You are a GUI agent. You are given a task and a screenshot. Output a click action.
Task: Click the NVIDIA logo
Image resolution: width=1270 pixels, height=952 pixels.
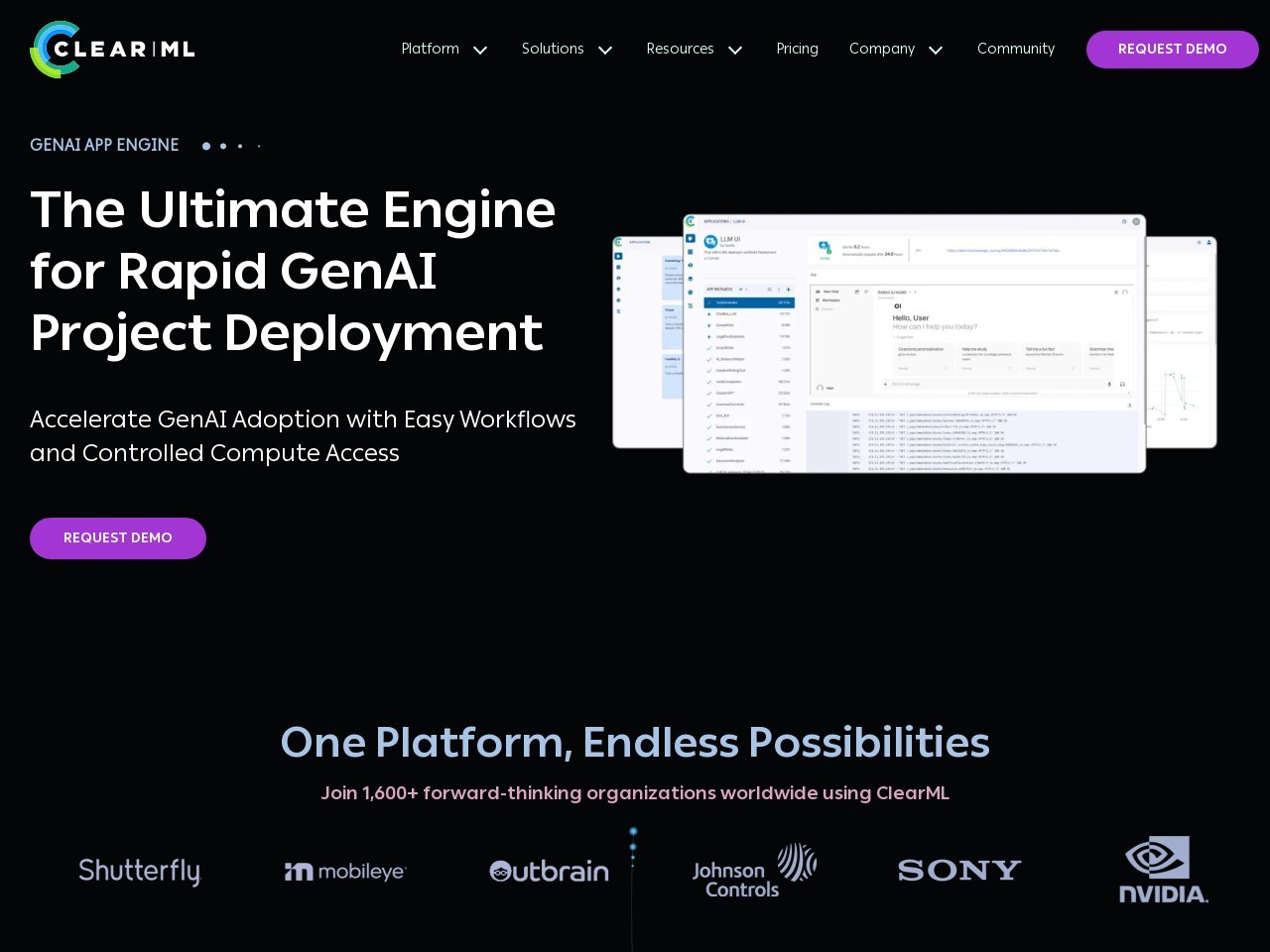point(1164,870)
